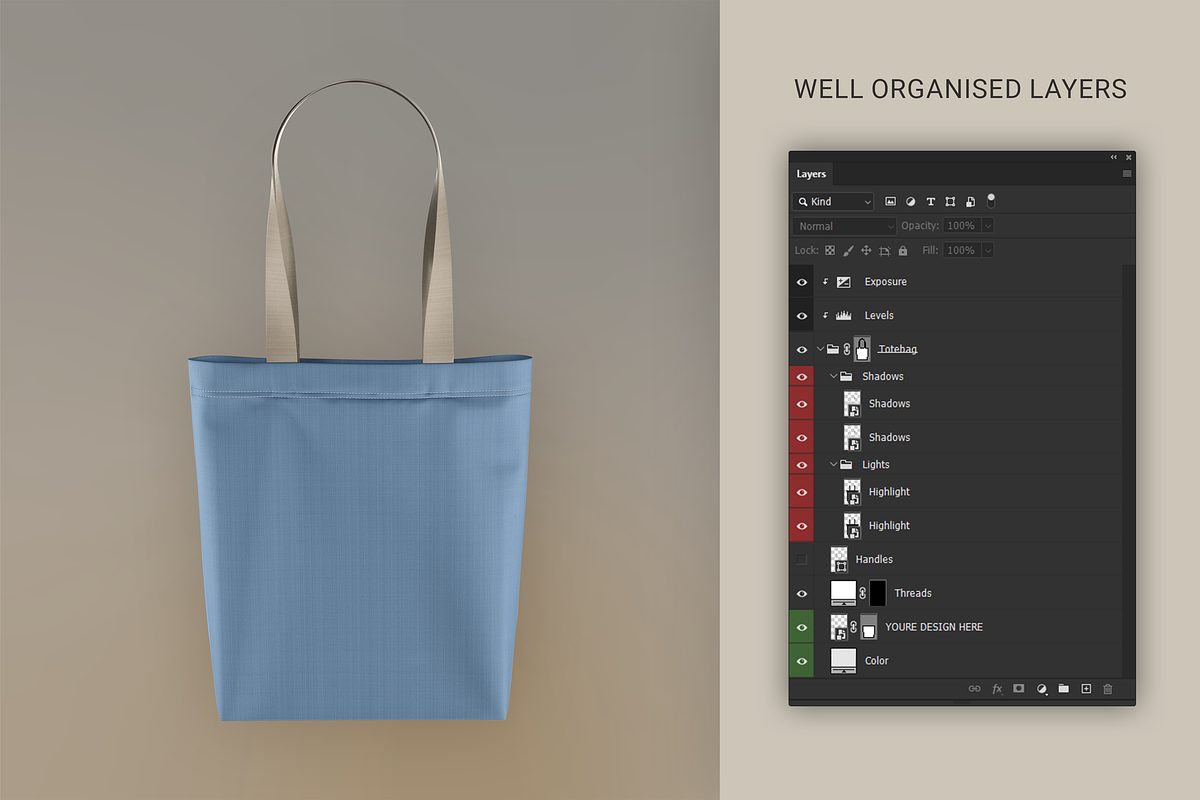Close the Layers panel with X
The image size is (1200, 800).
[x=1129, y=157]
